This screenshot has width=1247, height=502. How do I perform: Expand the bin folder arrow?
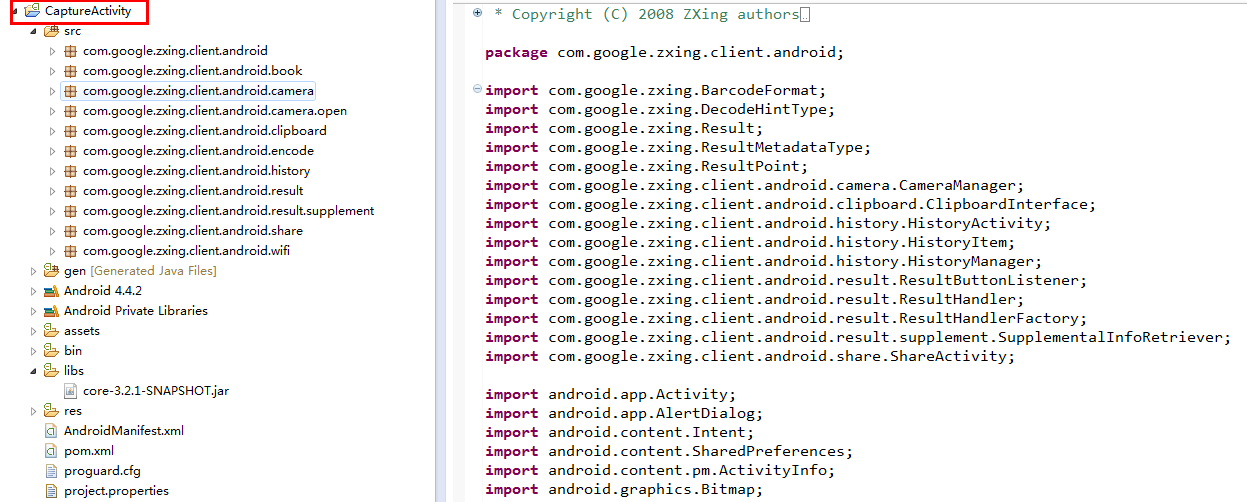[x=34, y=351]
